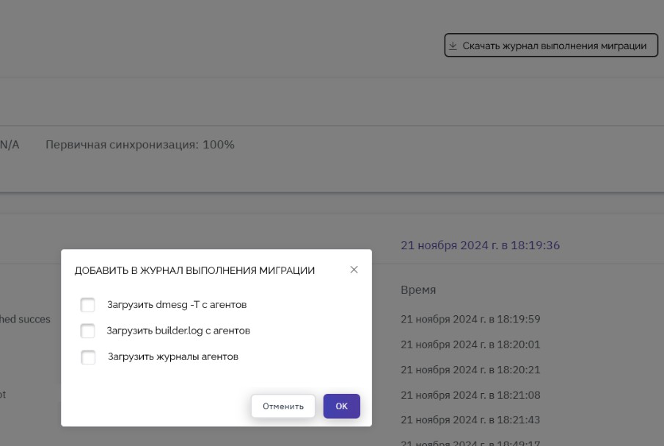Viewport: 664px width, 447px height.
Task: Enable the dmesg -T upload checkbox
Action: coord(88,305)
